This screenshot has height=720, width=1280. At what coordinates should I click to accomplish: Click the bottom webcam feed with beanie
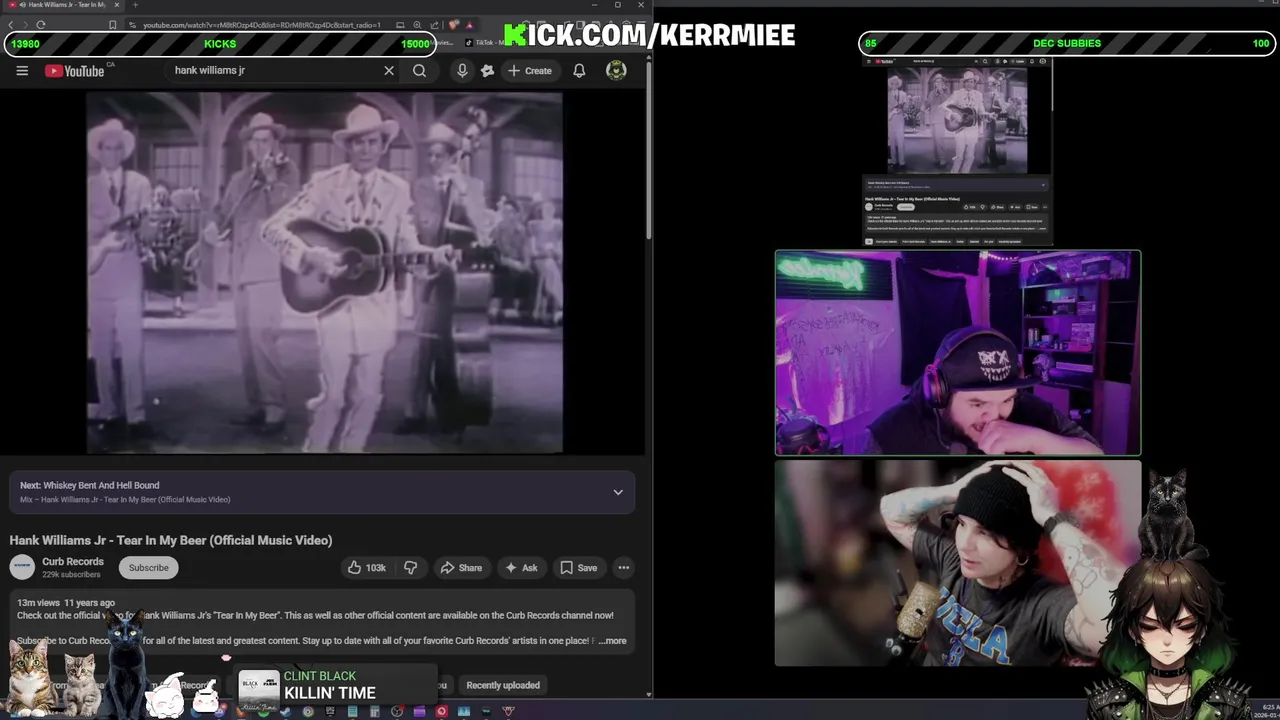(x=958, y=563)
